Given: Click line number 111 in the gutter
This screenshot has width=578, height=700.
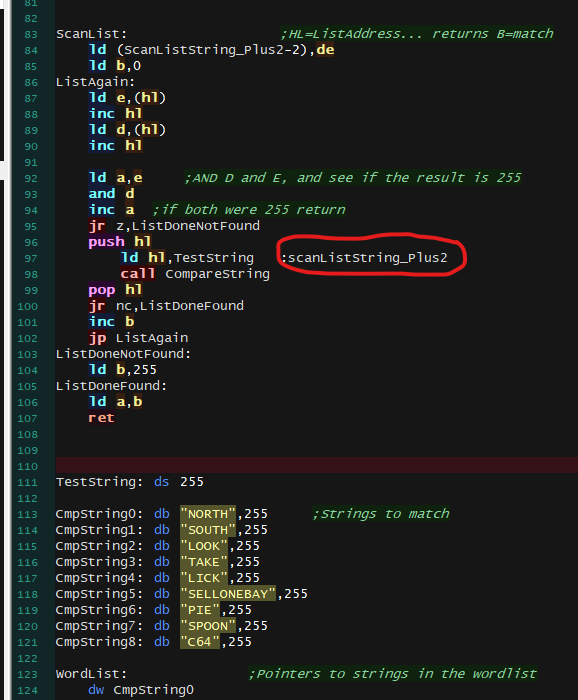Looking at the screenshot, I should (27, 483).
